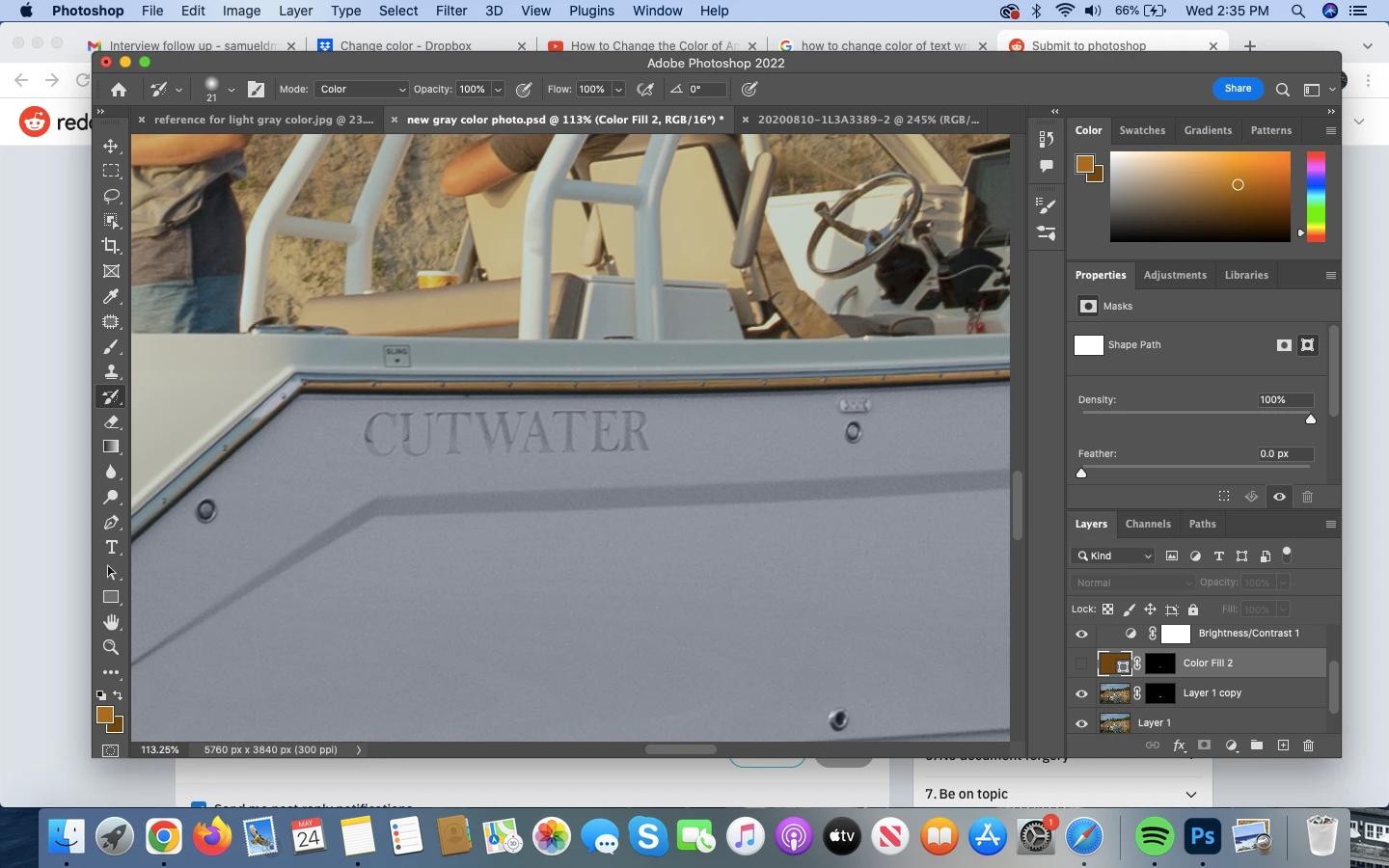Open the Opacity dropdown in options bar

pos(499,90)
